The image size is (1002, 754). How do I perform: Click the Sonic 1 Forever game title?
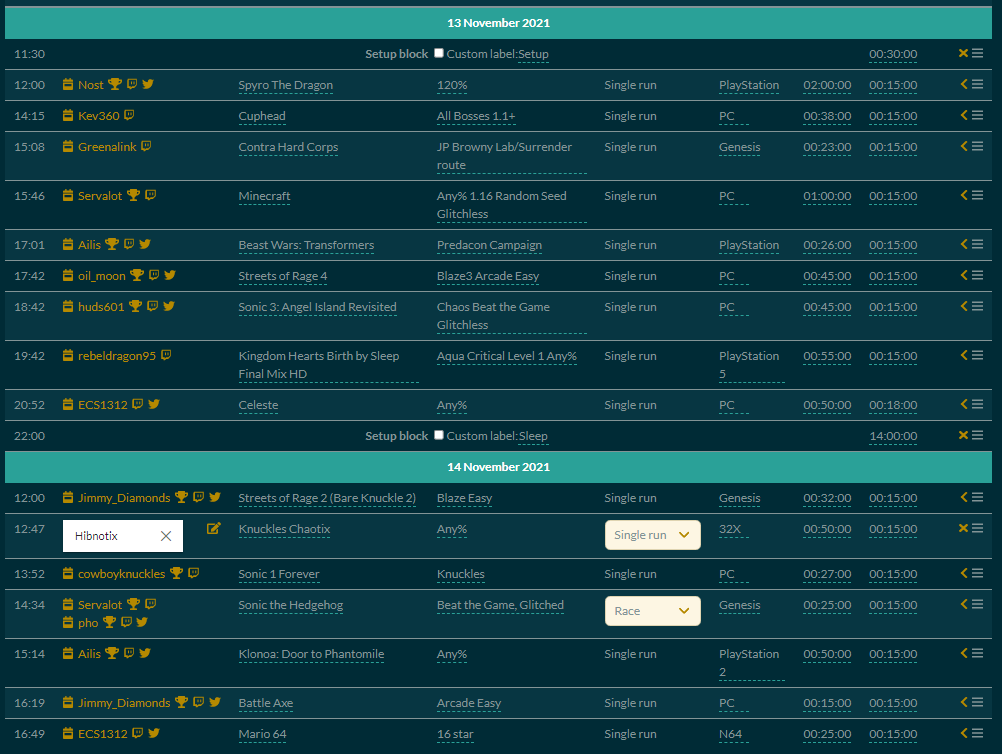(279, 574)
